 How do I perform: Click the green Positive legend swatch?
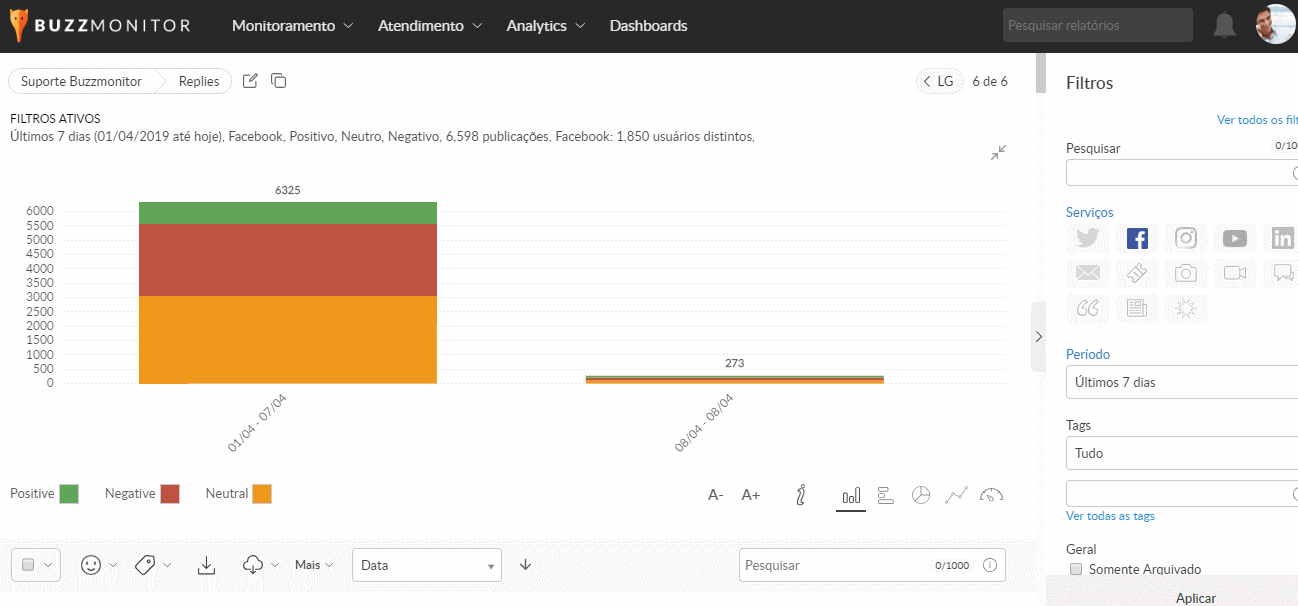coord(69,494)
